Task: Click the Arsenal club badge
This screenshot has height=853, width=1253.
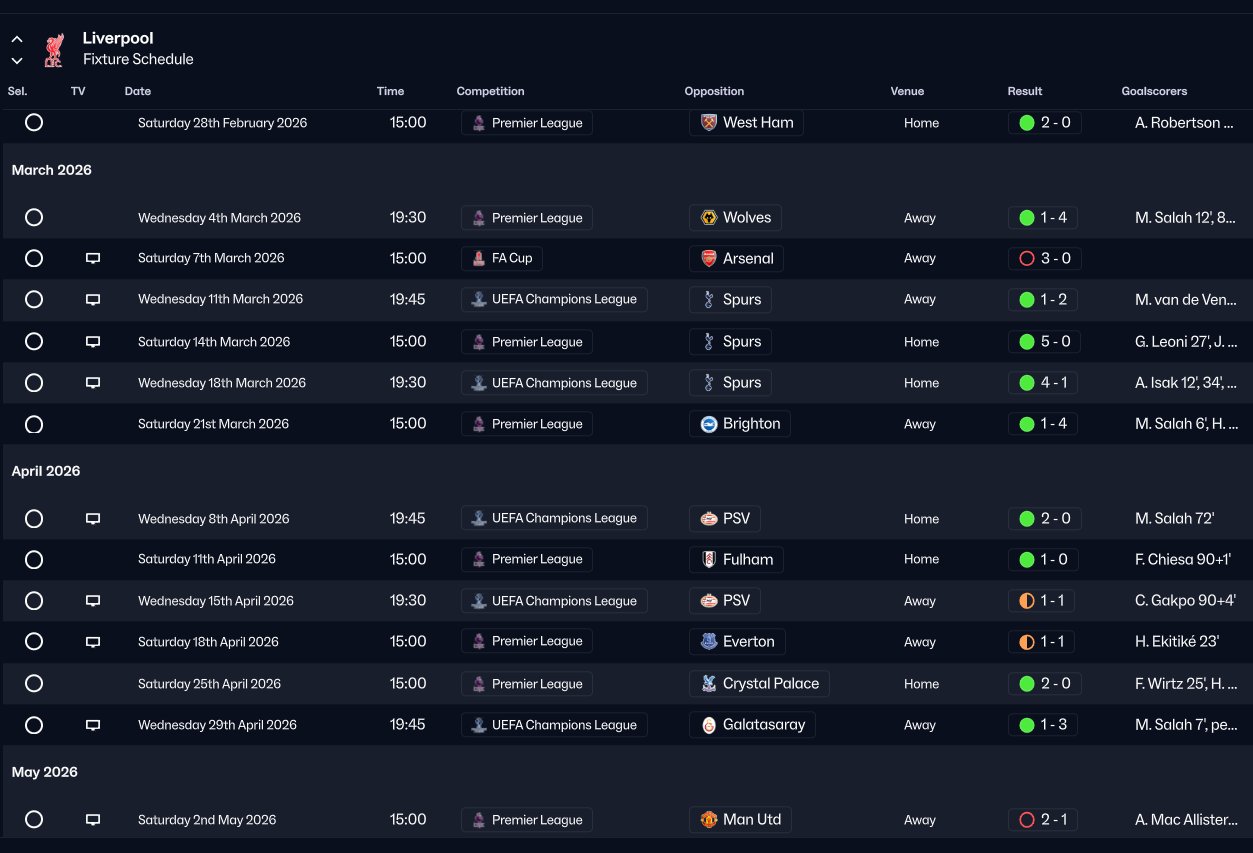Action: click(709, 258)
